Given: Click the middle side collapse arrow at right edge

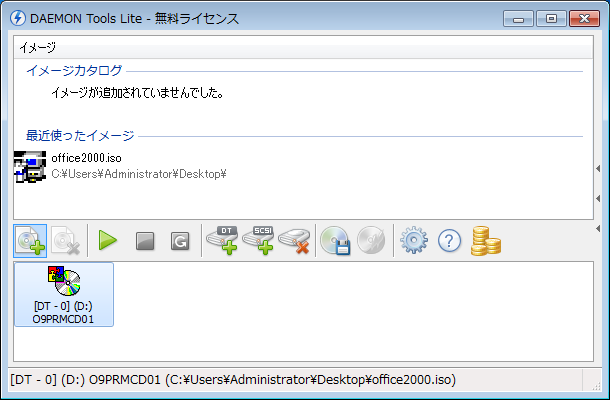Looking at the screenshot, I should 598,198.
